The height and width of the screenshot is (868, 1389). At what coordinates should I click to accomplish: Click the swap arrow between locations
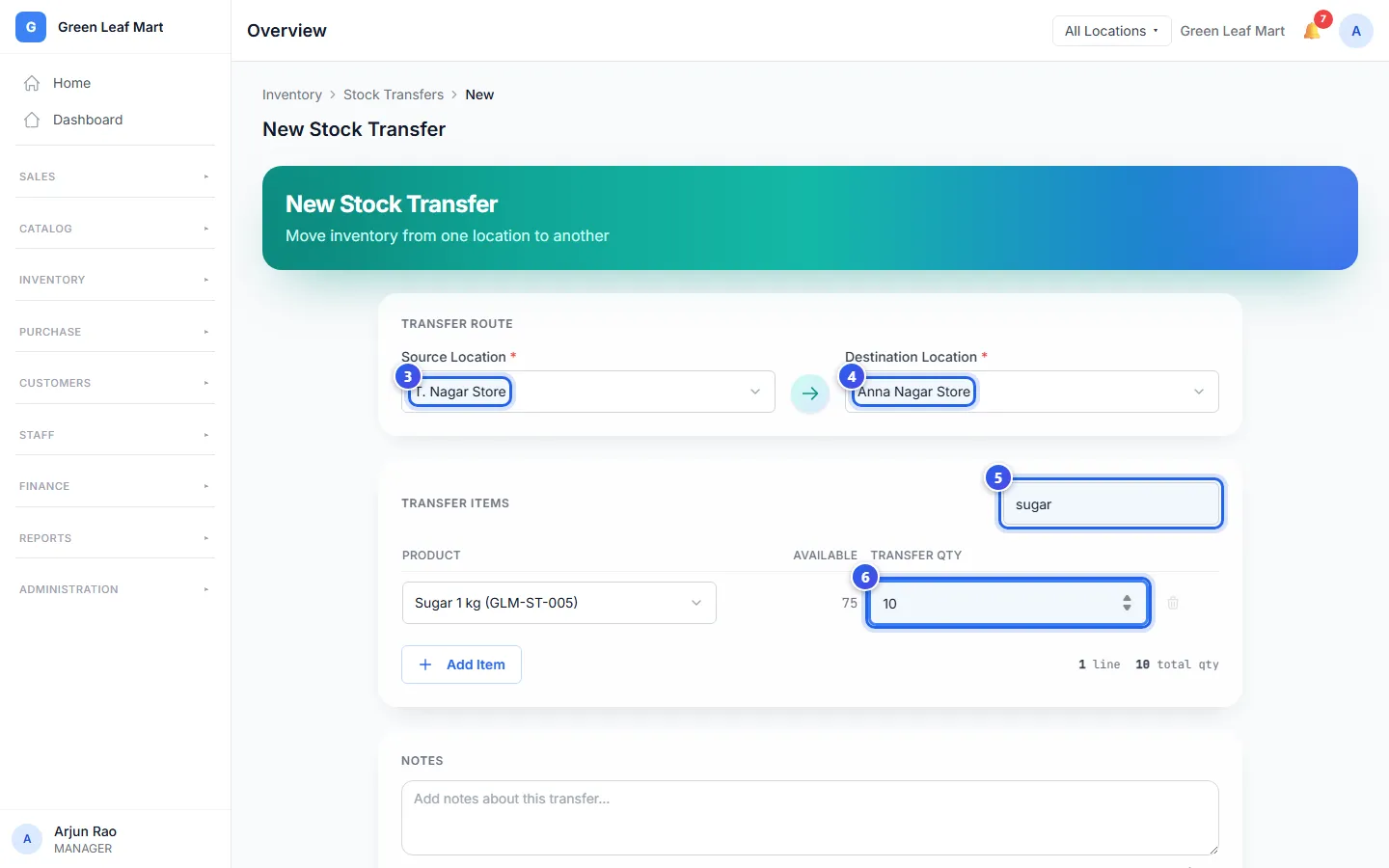[x=810, y=393]
